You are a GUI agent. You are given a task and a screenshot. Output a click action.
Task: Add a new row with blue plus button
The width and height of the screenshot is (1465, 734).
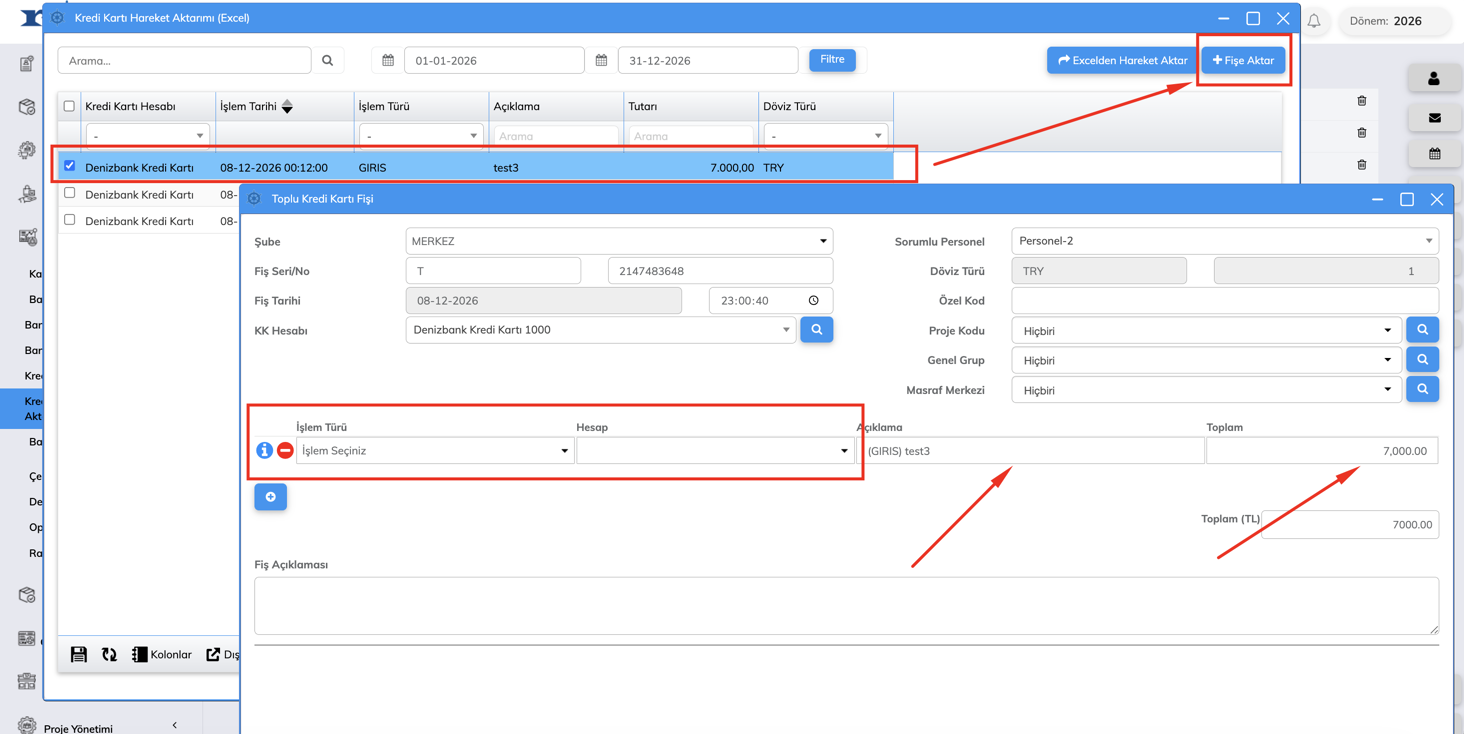click(271, 497)
